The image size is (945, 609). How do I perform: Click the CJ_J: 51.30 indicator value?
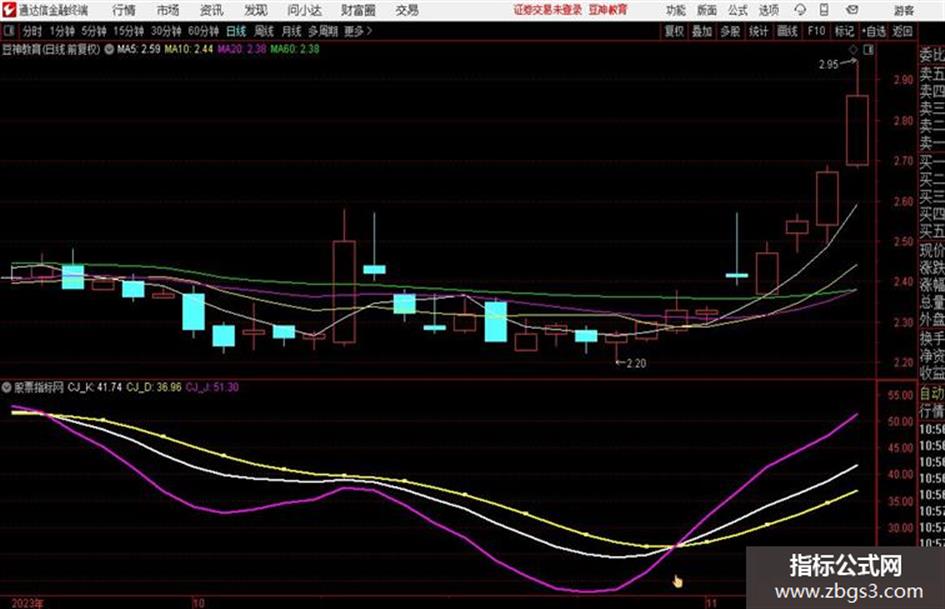point(212,387)
